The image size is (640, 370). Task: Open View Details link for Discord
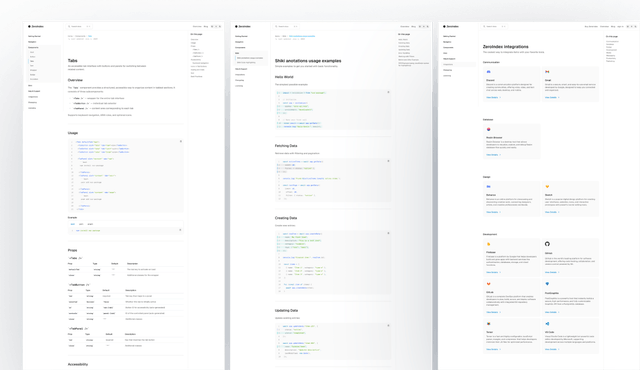(493, 97)
